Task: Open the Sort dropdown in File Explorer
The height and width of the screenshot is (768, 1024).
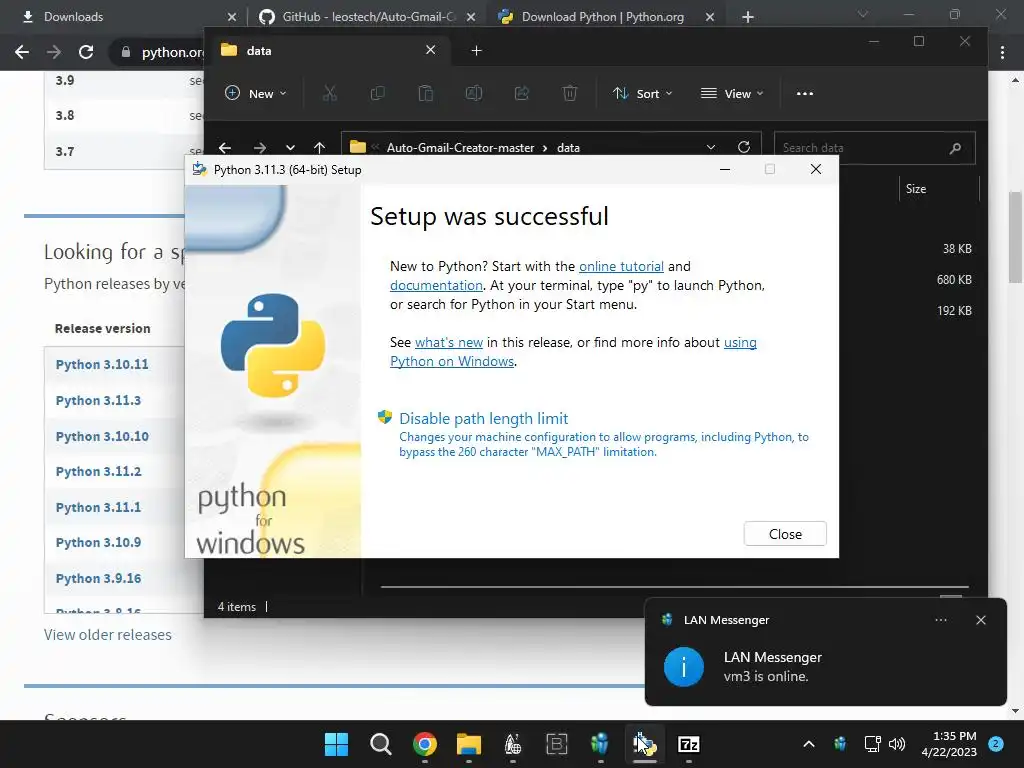Action: 642,93
